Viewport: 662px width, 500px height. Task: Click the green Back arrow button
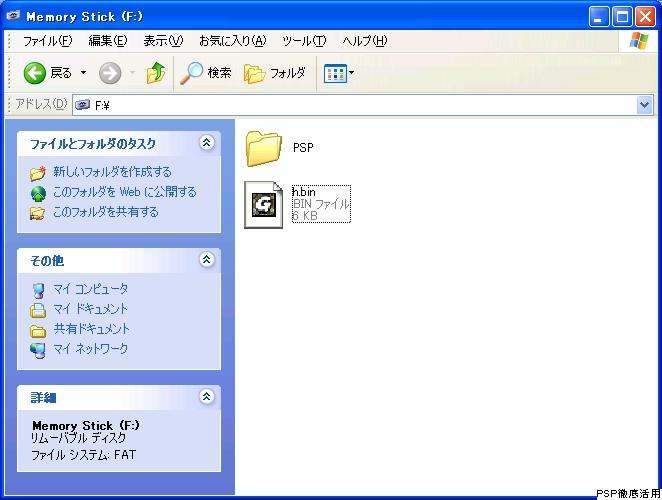(34, 73)
